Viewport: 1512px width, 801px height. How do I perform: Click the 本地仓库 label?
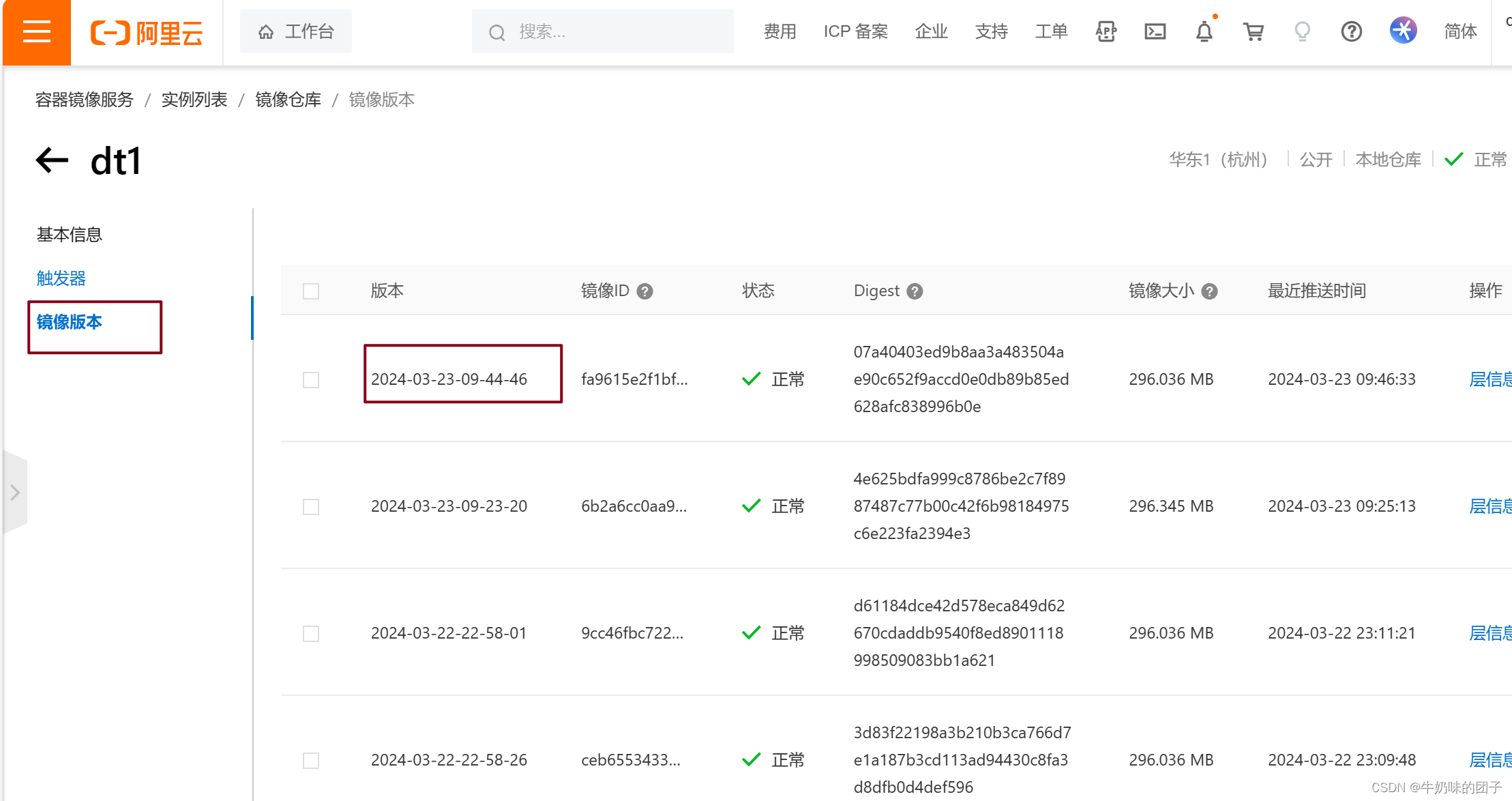[1389, 160]
